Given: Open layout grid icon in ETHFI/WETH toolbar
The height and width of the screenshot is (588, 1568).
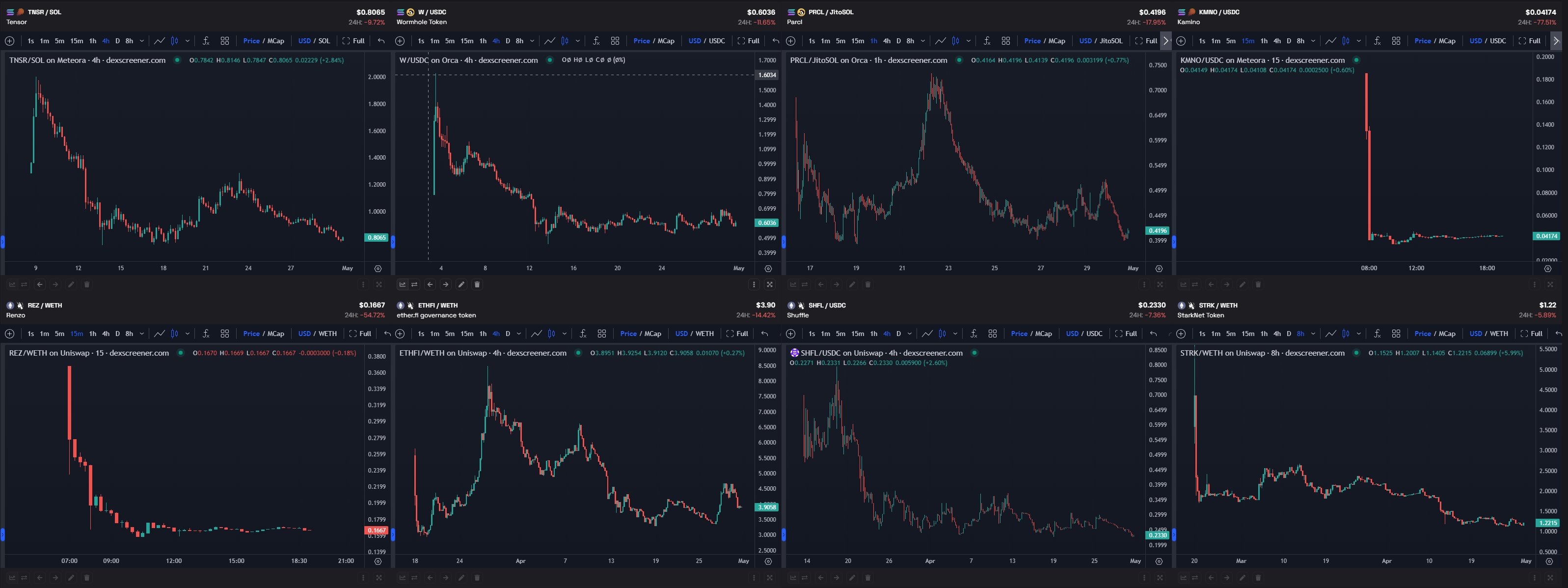Looking at the screenshot, I should tap(602, 334).
